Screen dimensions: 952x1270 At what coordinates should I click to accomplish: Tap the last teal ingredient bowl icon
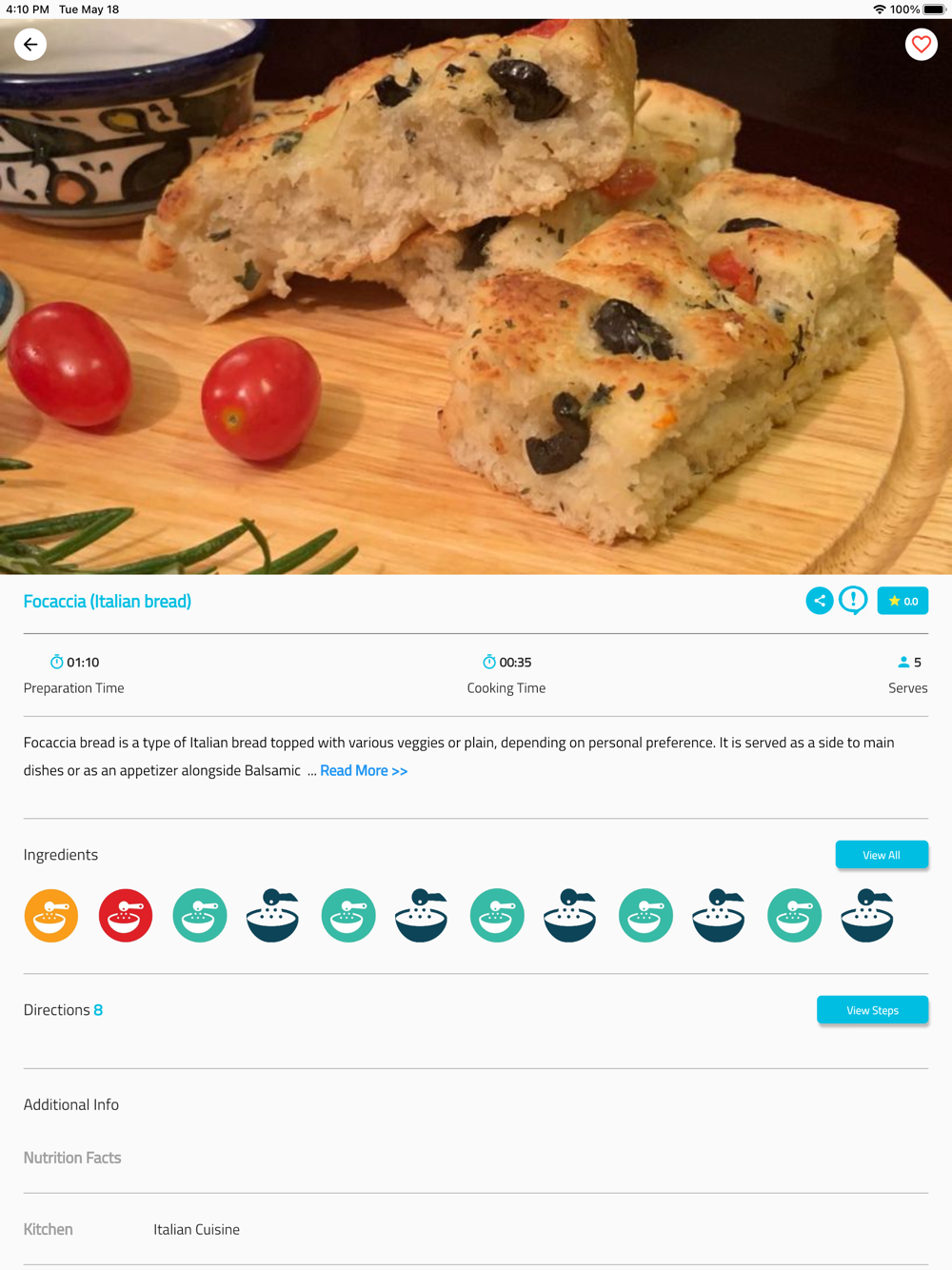point(794,916)
